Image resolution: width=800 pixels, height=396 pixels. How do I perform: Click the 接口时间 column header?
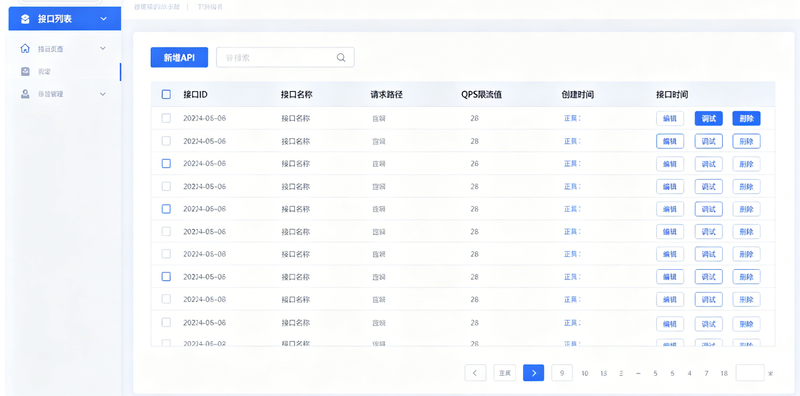click(672, 94)
